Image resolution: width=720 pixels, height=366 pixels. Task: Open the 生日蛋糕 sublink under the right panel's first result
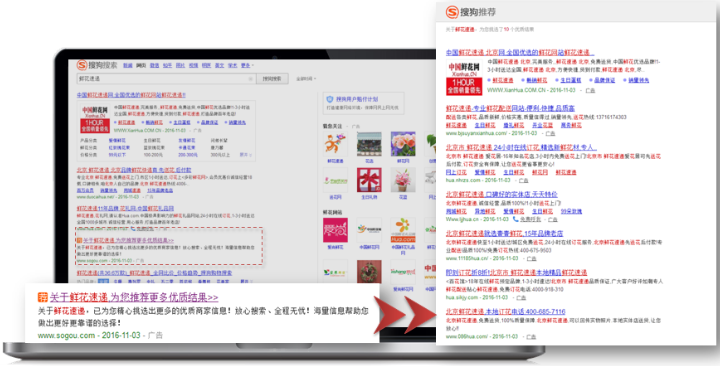click(x=570, y=80)
